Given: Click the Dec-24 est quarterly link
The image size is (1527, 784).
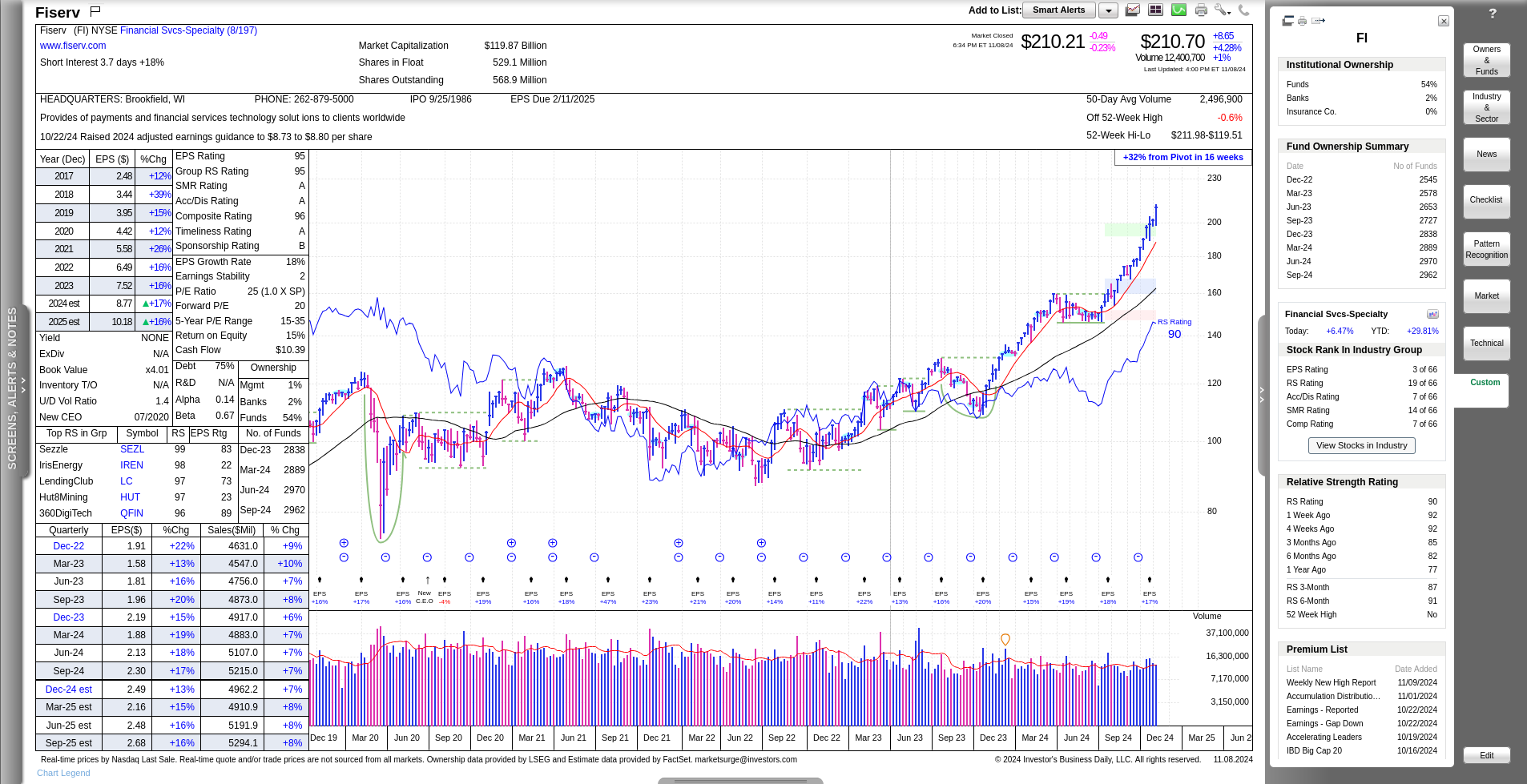Looking at the screenshot, I should pyautogui.click(x=68, y=690).
